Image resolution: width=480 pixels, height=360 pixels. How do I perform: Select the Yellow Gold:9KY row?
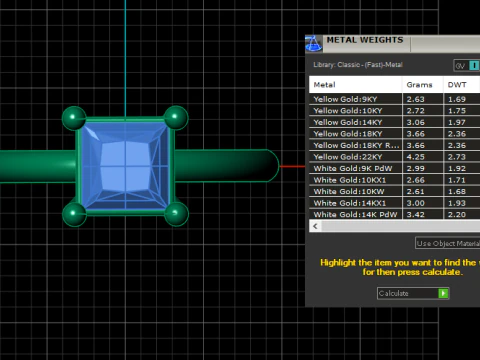click(394, 99)
